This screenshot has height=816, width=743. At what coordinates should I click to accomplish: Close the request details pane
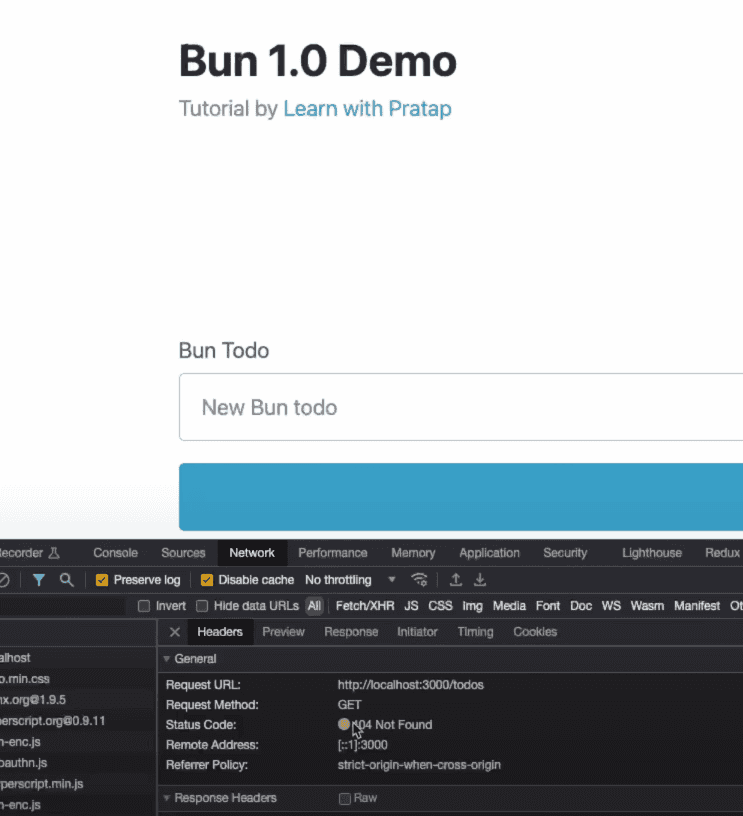click(x=175, y=632)
